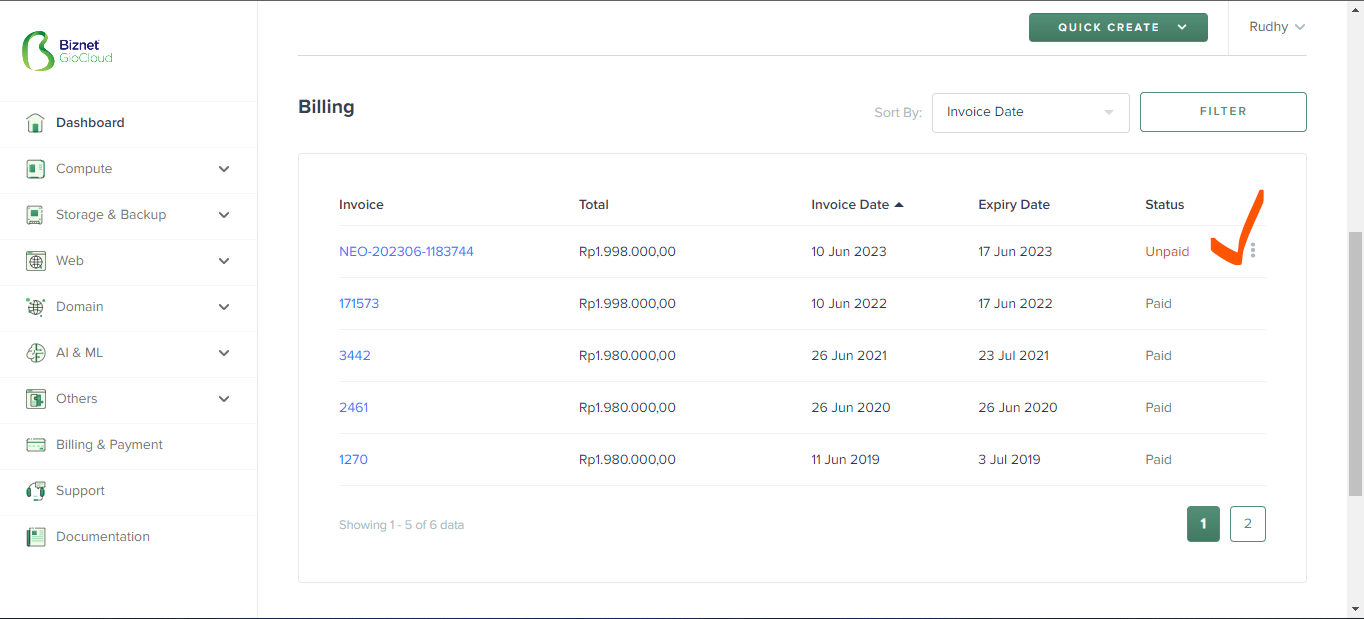Click the Filter button
The height and width of the screenshot is (619, 1364).
(x=1223, y=112)
